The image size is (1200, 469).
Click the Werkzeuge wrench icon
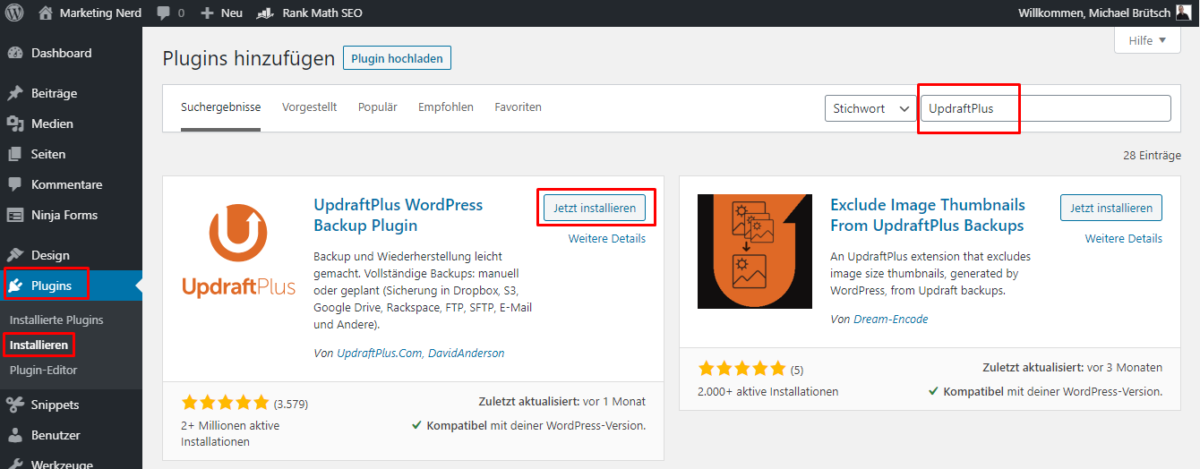click(15, 463)
